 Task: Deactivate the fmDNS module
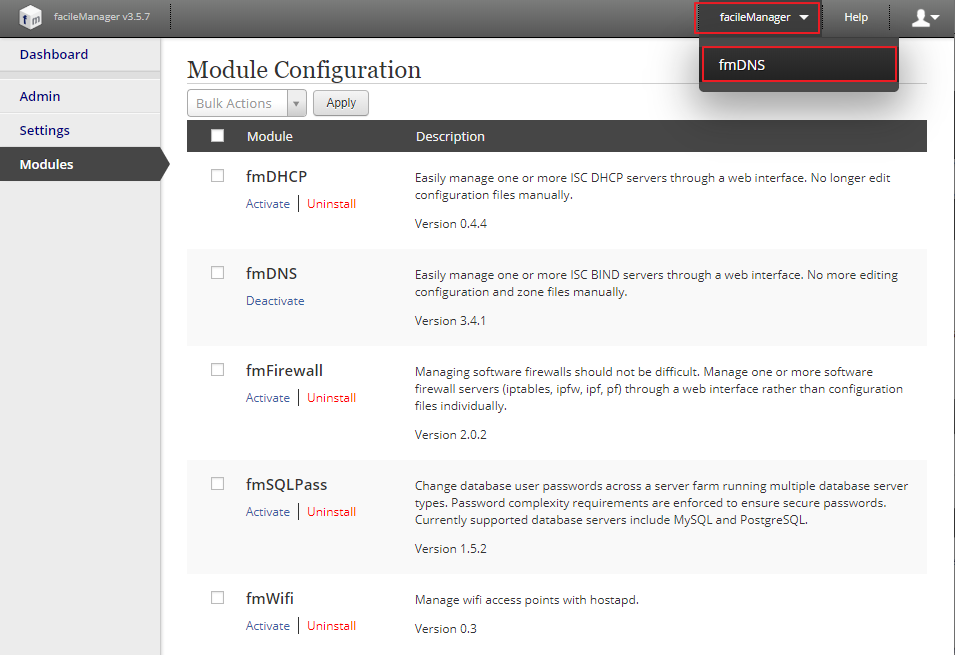(x=275, y=301)
